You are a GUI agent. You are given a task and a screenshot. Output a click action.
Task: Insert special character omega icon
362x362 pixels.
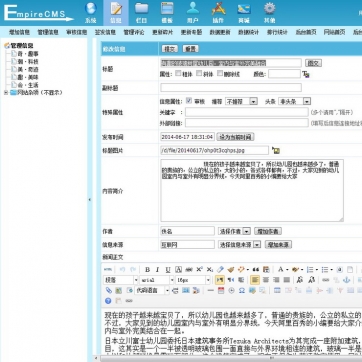(x=242, y=290)
